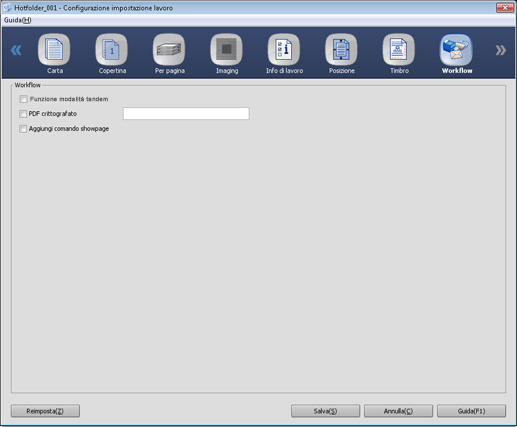Image resolution: width=517 pixels, height=427 pixels.
Task: Click the Reimposta(Z) button
Action: point(45,411)
